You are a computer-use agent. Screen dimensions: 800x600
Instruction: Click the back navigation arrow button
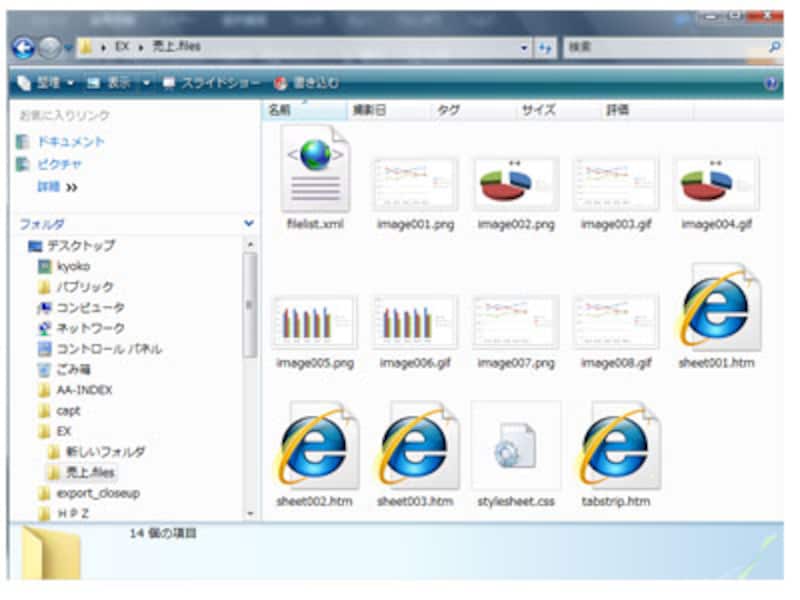23,47
